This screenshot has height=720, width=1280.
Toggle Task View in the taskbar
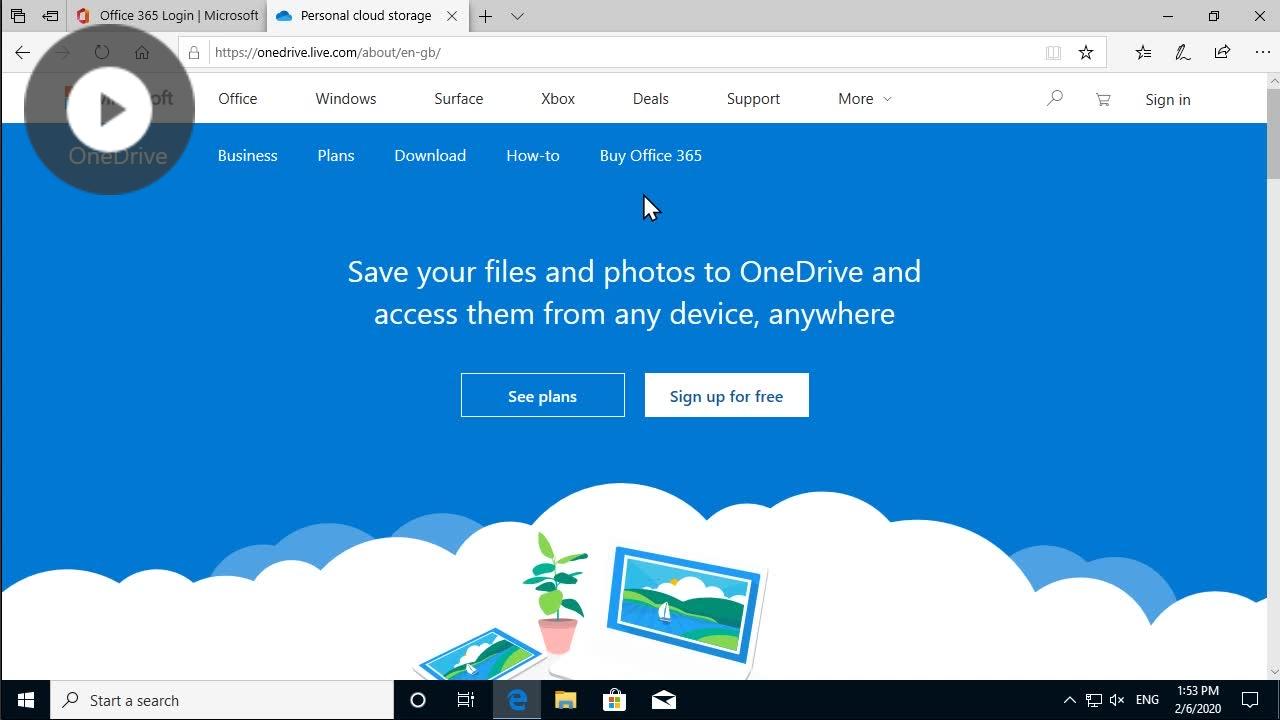[466, 700]
